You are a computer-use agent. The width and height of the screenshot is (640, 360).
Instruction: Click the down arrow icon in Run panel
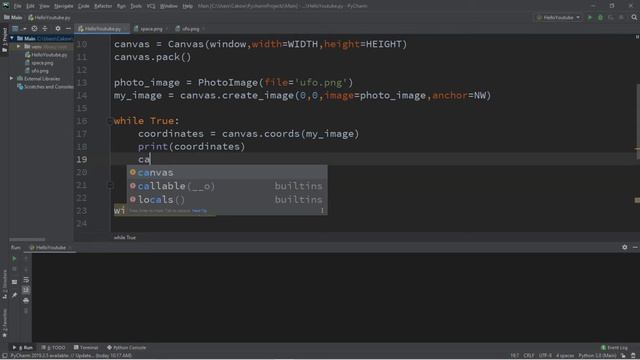click(26, 269)
